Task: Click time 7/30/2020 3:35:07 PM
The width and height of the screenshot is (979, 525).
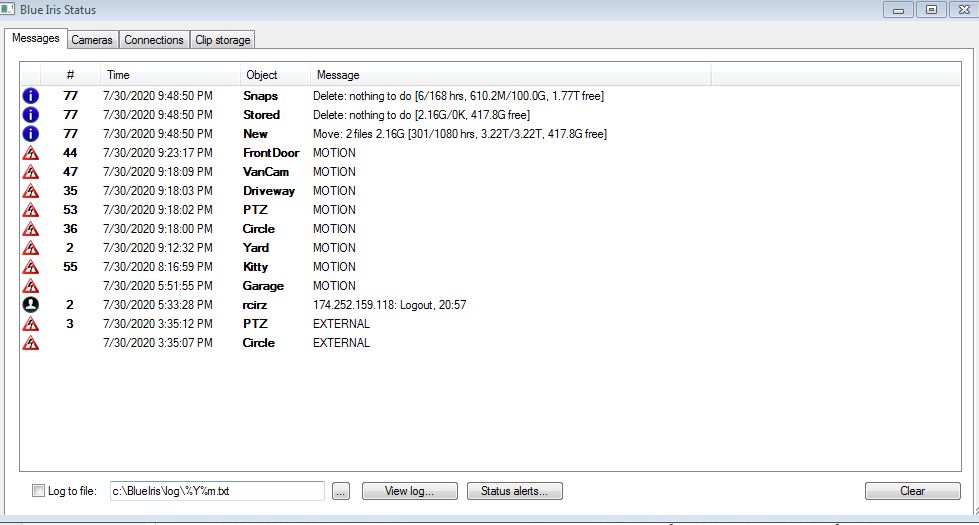Action: pos(158,343)
